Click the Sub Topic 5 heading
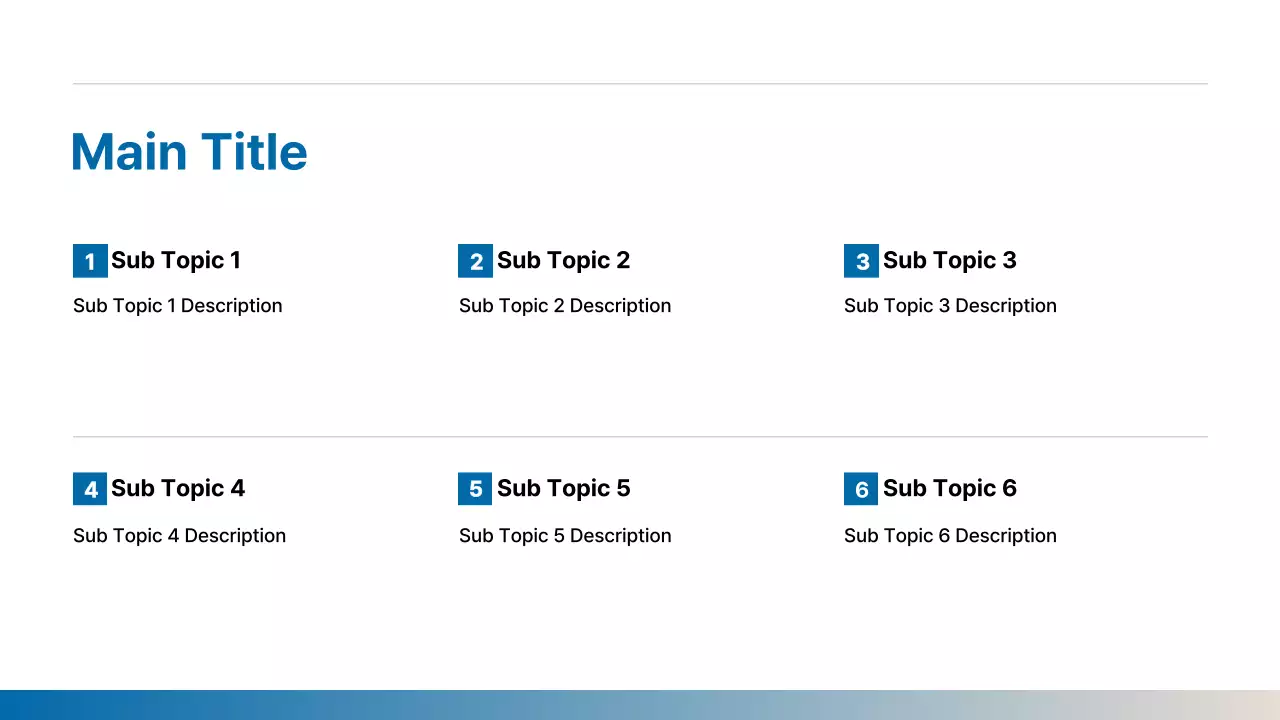 point(563,488)
